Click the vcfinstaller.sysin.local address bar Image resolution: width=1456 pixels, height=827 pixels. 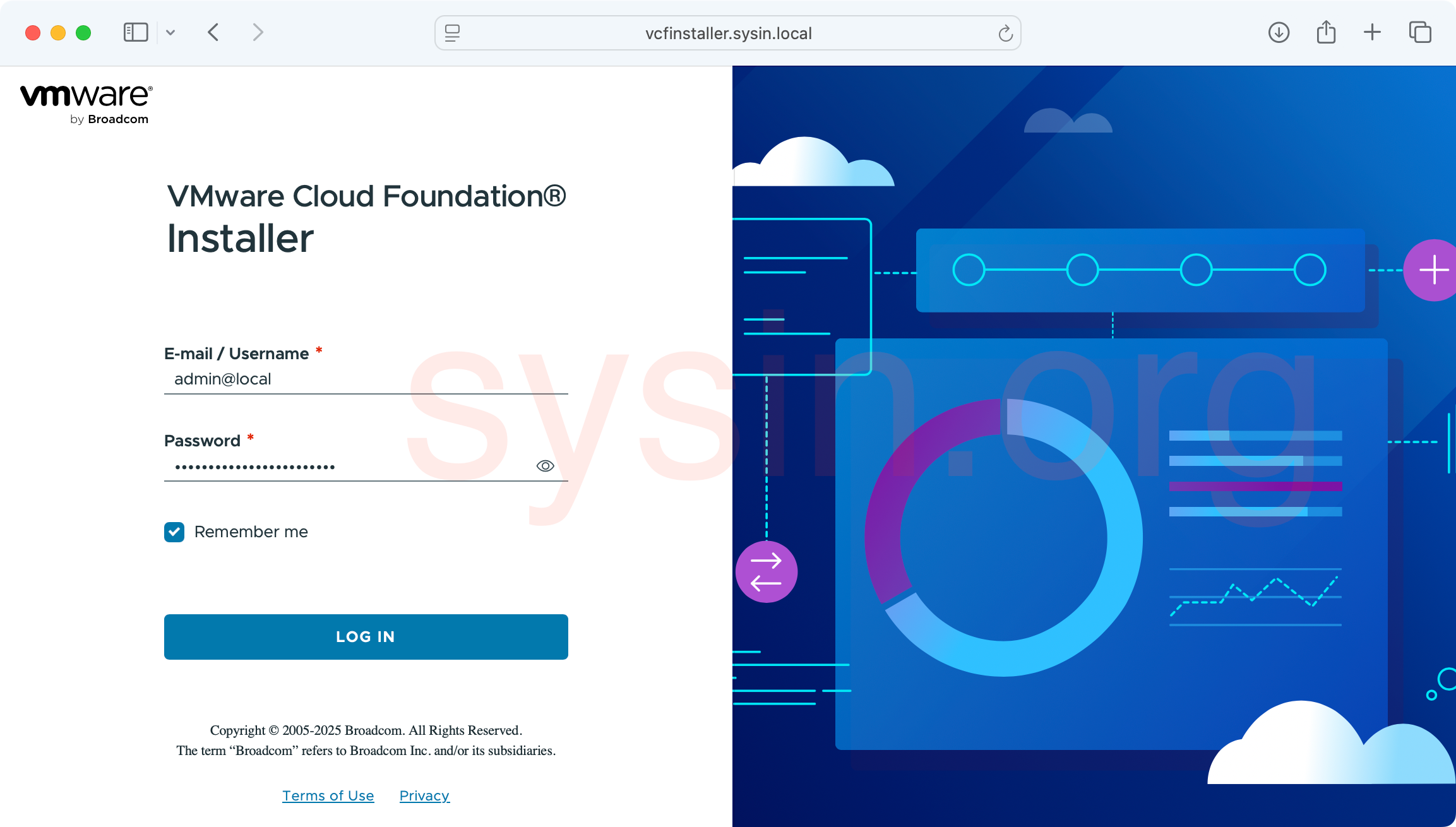(x=728, y=33)
